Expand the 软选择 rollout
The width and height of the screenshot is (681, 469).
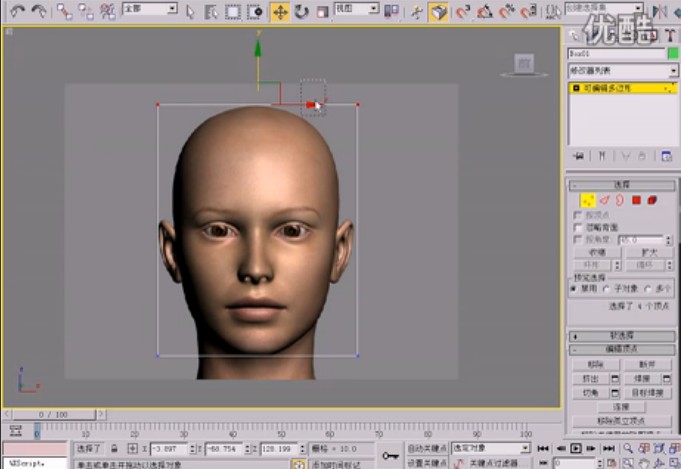(622, 335)
